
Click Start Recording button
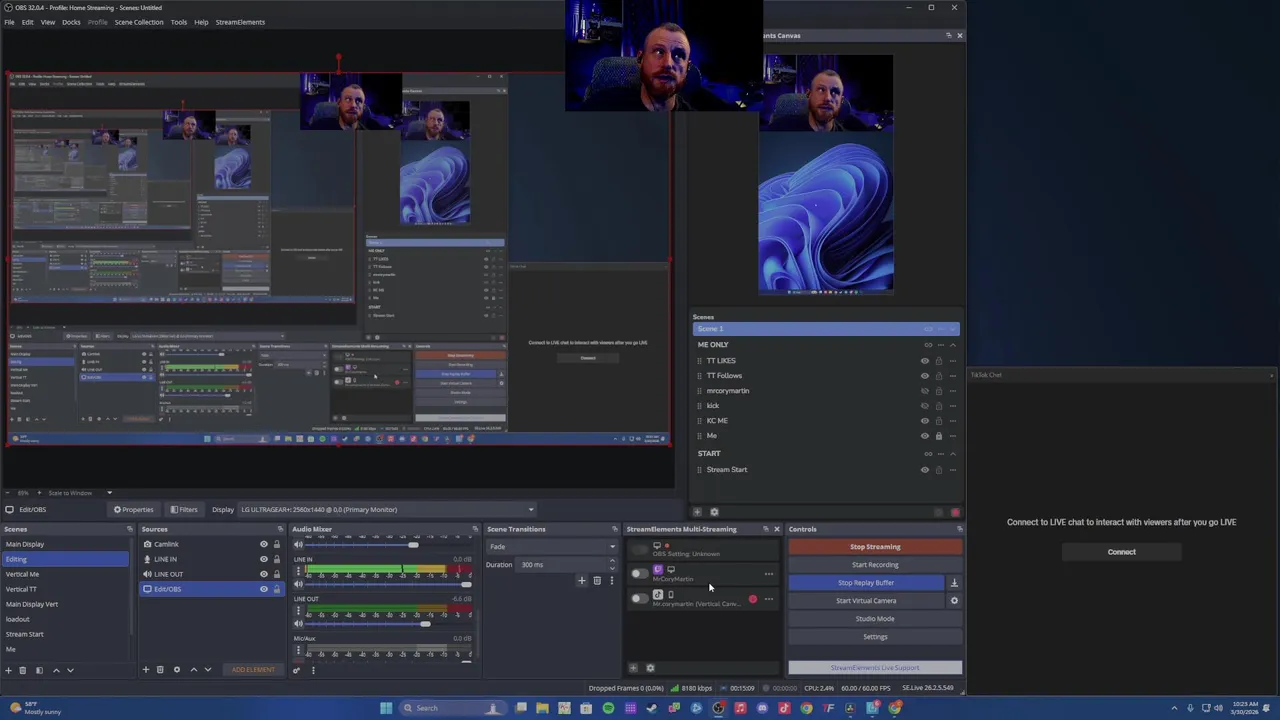tap(875, 565)
